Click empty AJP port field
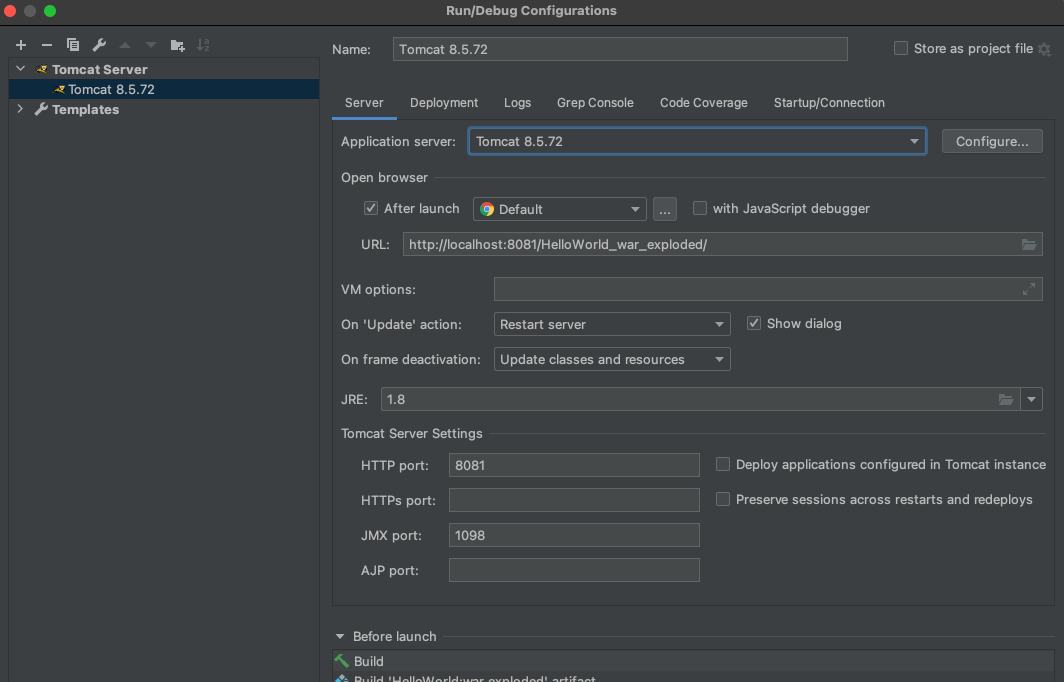This screenshot has width=1064, height=682. (x=574, y=570)
